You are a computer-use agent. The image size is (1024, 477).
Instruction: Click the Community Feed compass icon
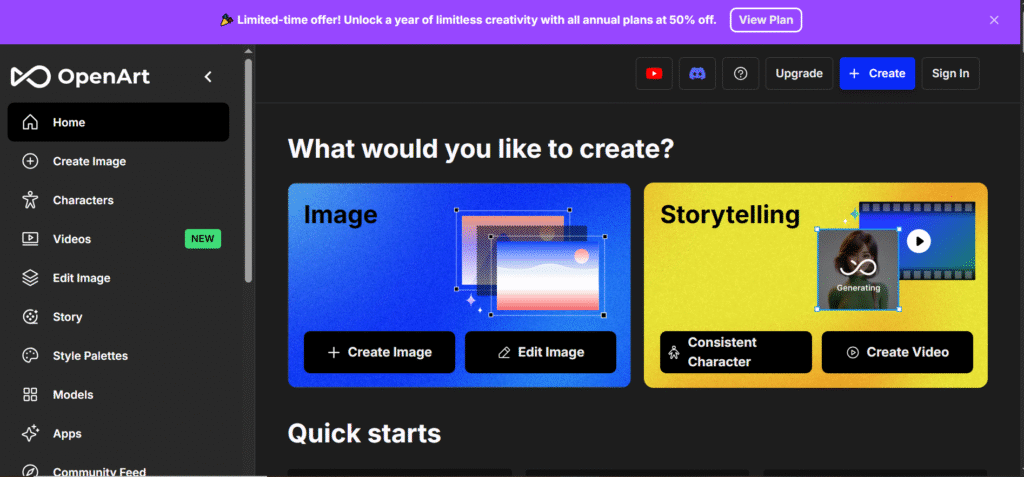point(30,471)
